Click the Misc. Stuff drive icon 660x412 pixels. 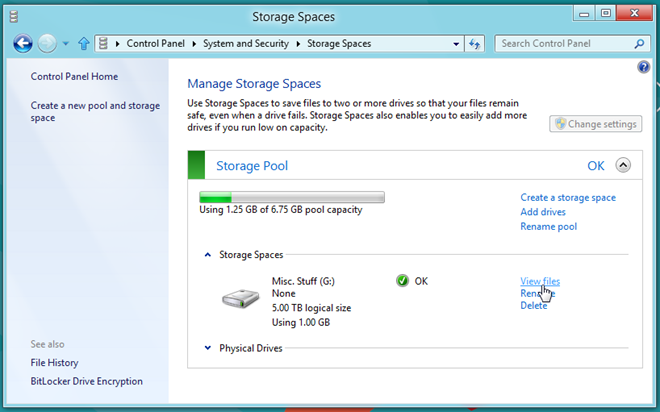tap(241, 299)
